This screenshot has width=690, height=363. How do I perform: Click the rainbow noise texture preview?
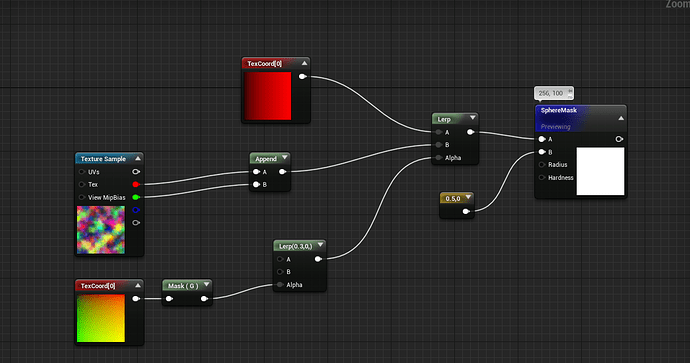click(101, 230)
